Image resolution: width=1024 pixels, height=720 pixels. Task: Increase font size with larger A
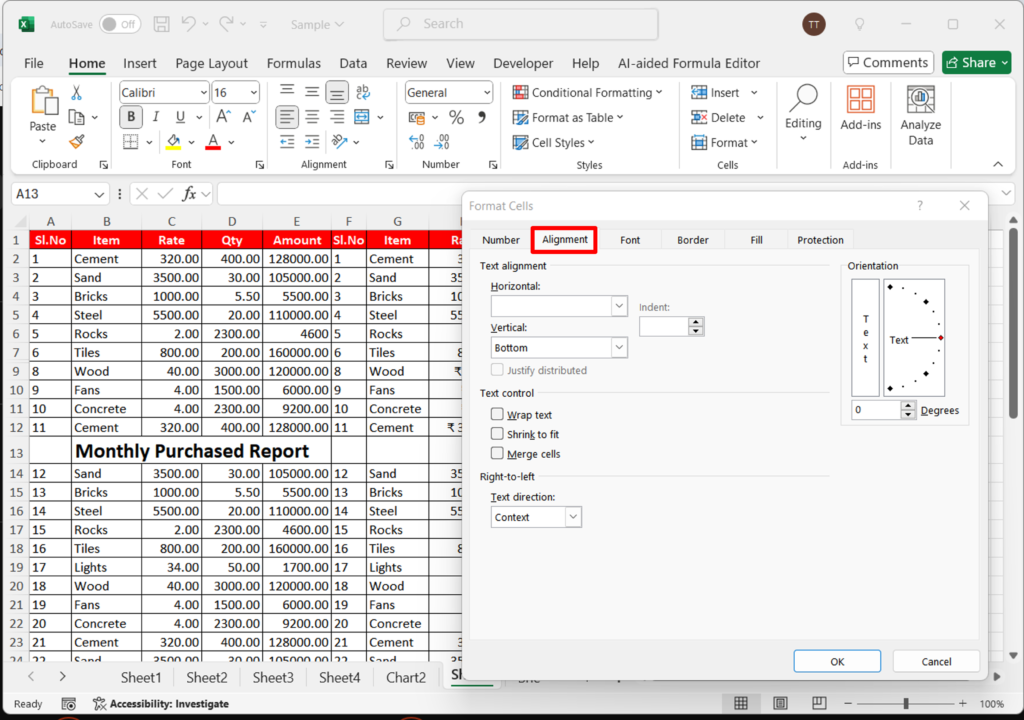[x=223, y=117]
